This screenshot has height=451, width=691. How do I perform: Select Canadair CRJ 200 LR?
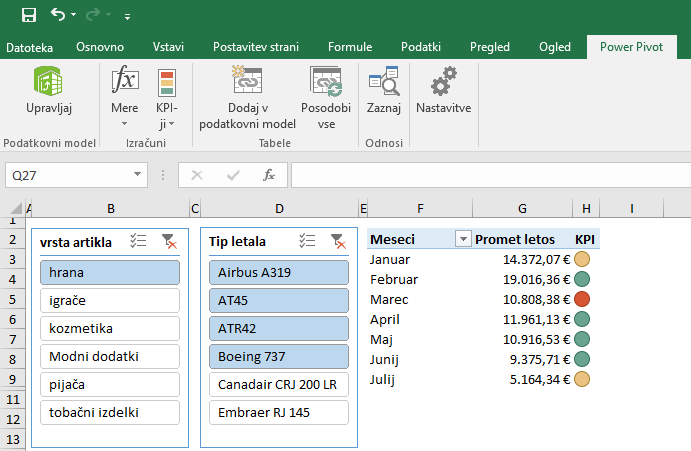coord(279,384)
